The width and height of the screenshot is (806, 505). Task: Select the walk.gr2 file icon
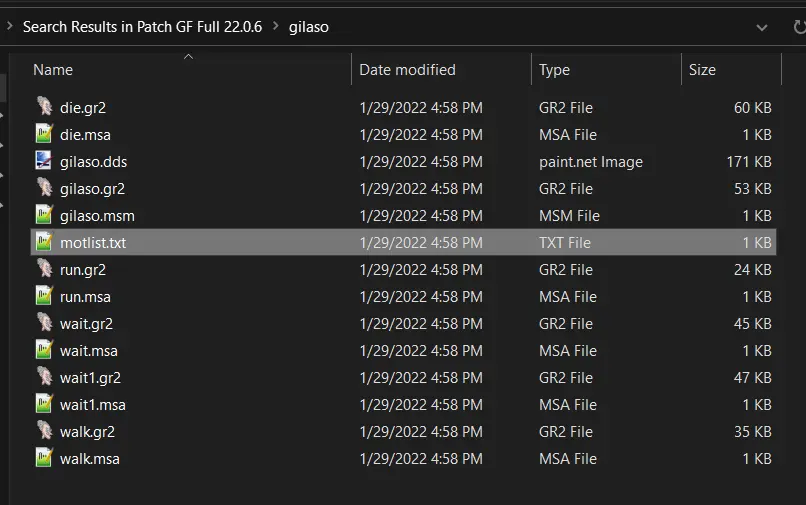[x=44, y=431]
